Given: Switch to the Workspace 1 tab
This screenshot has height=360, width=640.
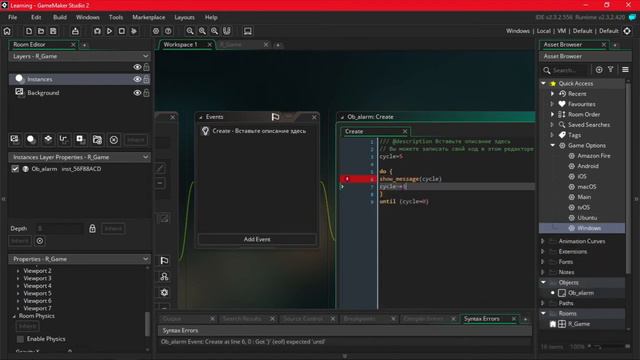Looking at the screenshot, I should point(180,44).
